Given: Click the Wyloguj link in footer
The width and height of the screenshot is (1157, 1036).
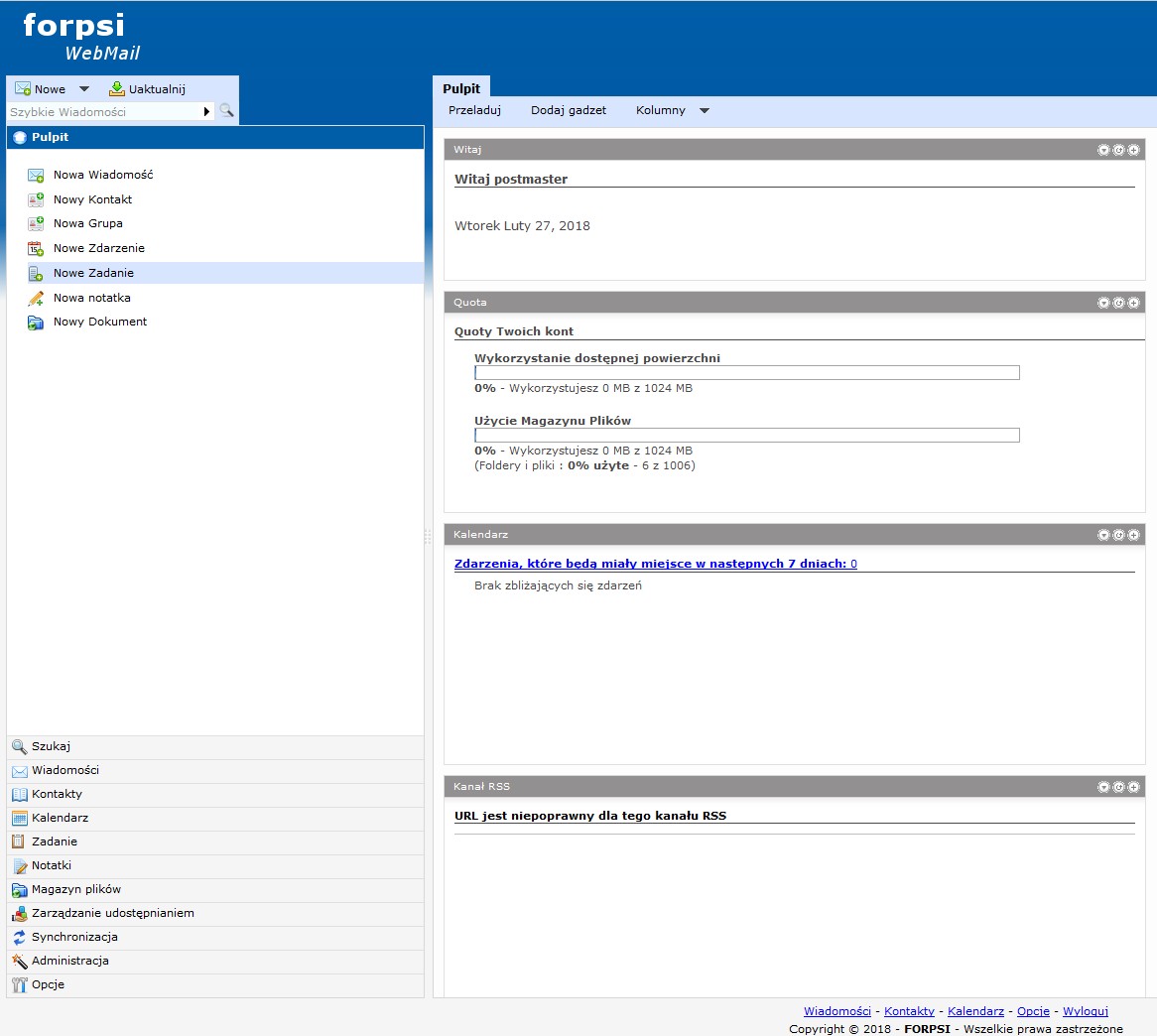Looking at the screenshot, I should click(1085, 1011).
